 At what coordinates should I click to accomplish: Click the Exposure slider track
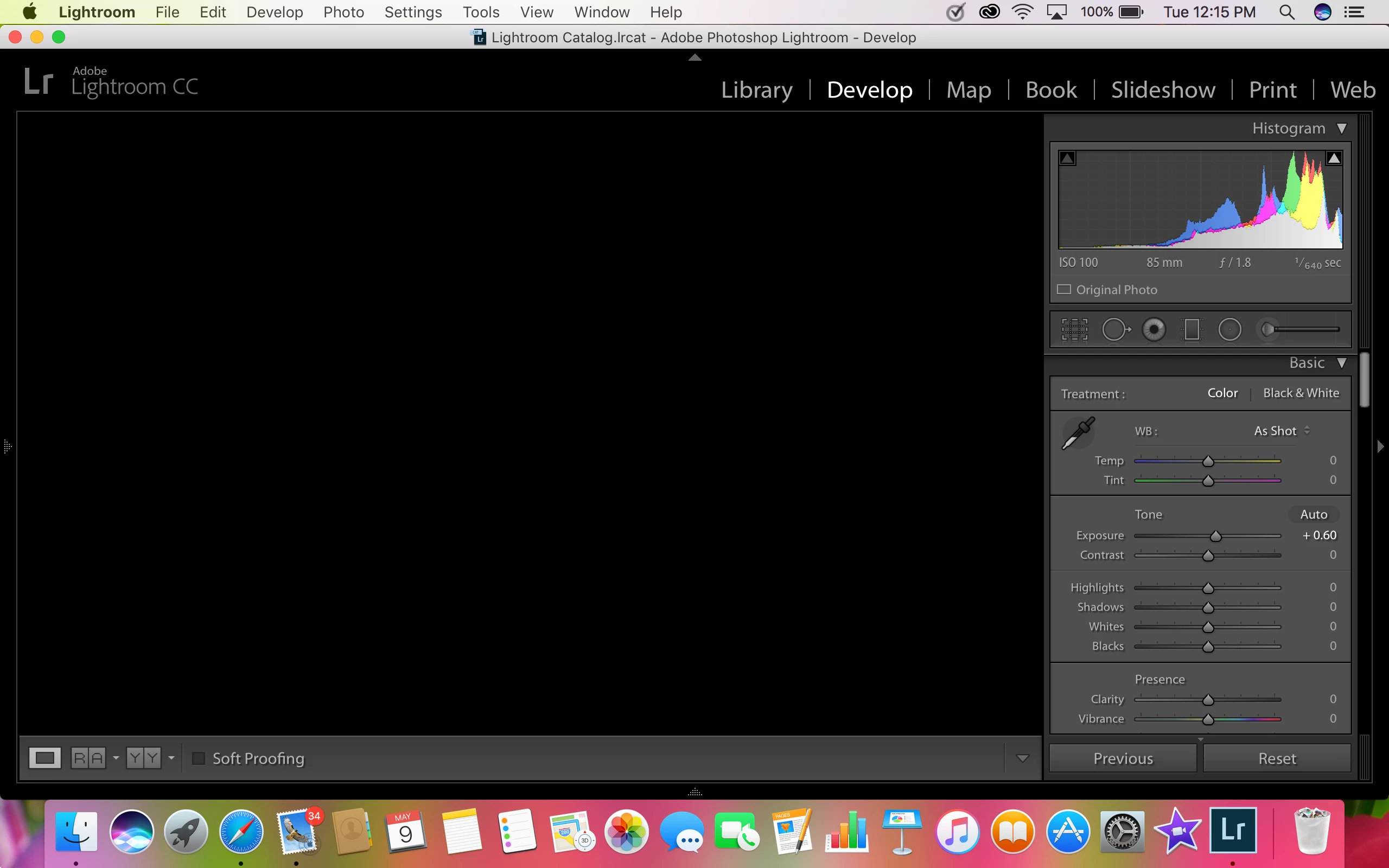1171,536
